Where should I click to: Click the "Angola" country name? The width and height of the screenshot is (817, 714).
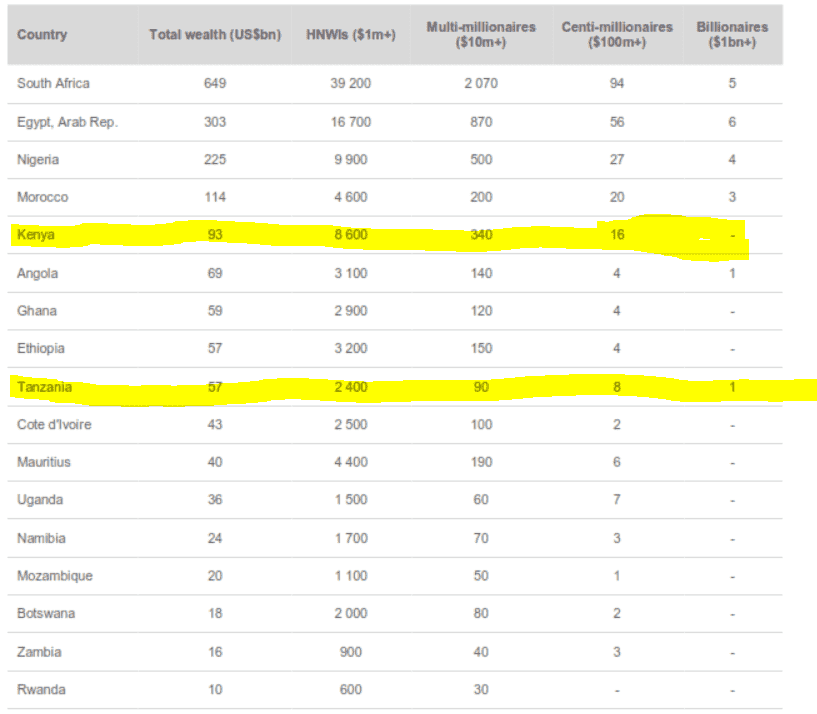click(x=38, y=273)
